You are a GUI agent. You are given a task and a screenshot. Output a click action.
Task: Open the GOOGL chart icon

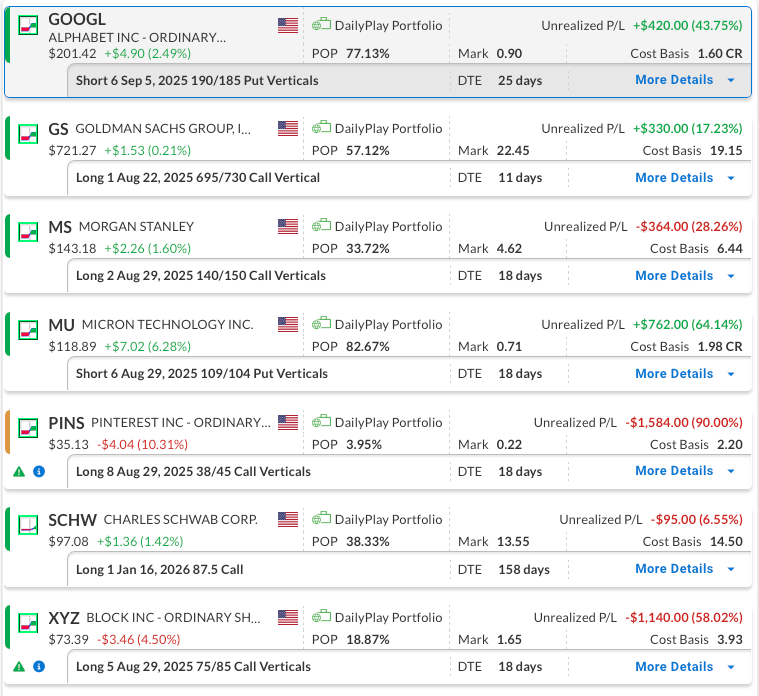point(28,25)
